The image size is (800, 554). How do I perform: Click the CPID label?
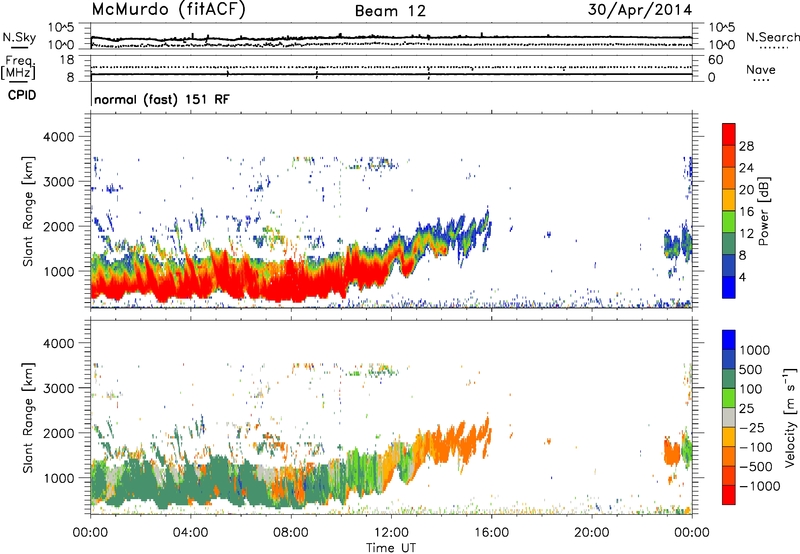[22, 95]
